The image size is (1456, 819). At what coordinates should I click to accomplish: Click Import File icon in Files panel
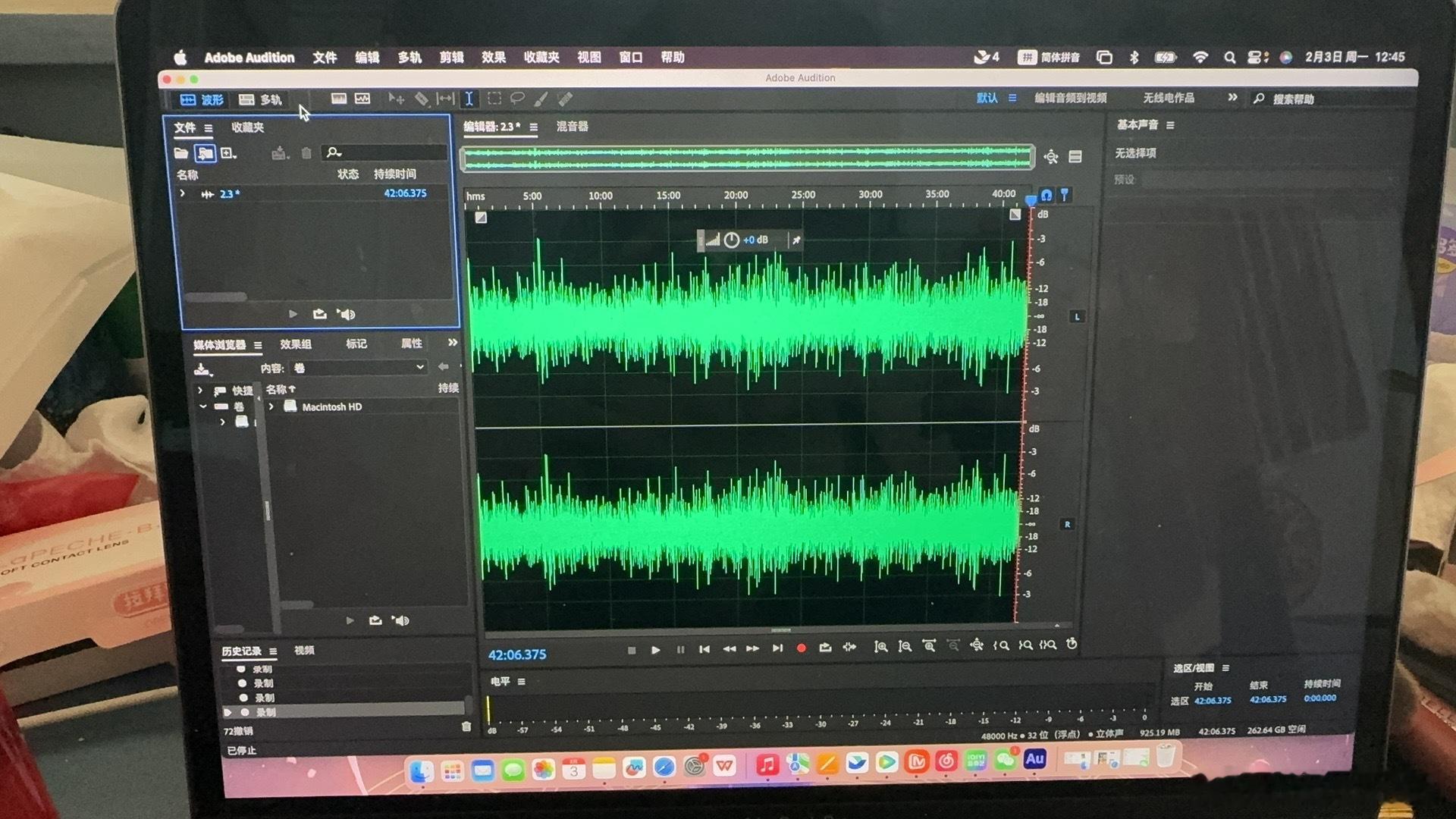tap(205, 153)
